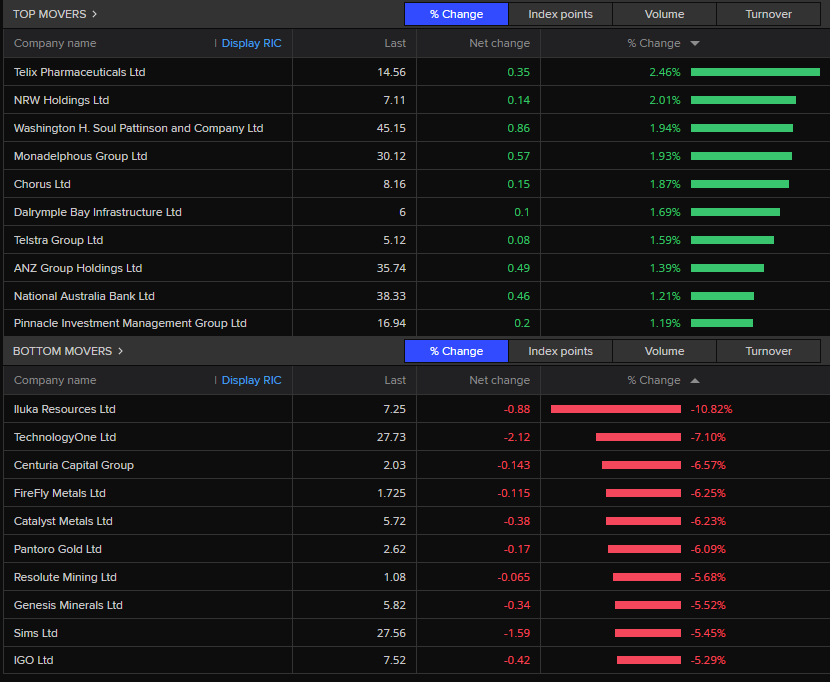Viewport: 830px width, 682px height.
Task: Click -5.29% value for IGO Ltd
Action: (708, 660)
